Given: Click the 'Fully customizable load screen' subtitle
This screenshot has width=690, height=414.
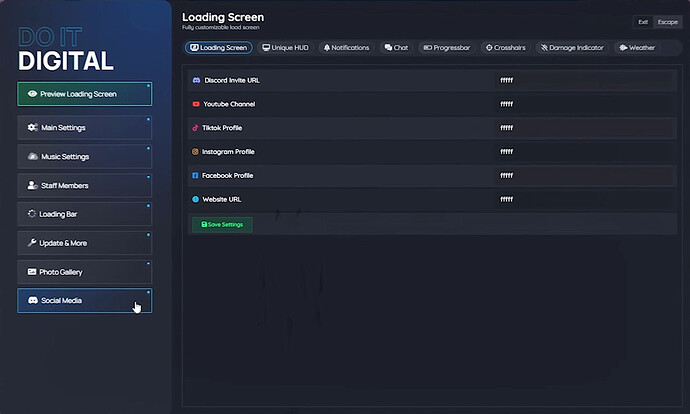Looking at the screenshot, I should (x=220, y=27).
